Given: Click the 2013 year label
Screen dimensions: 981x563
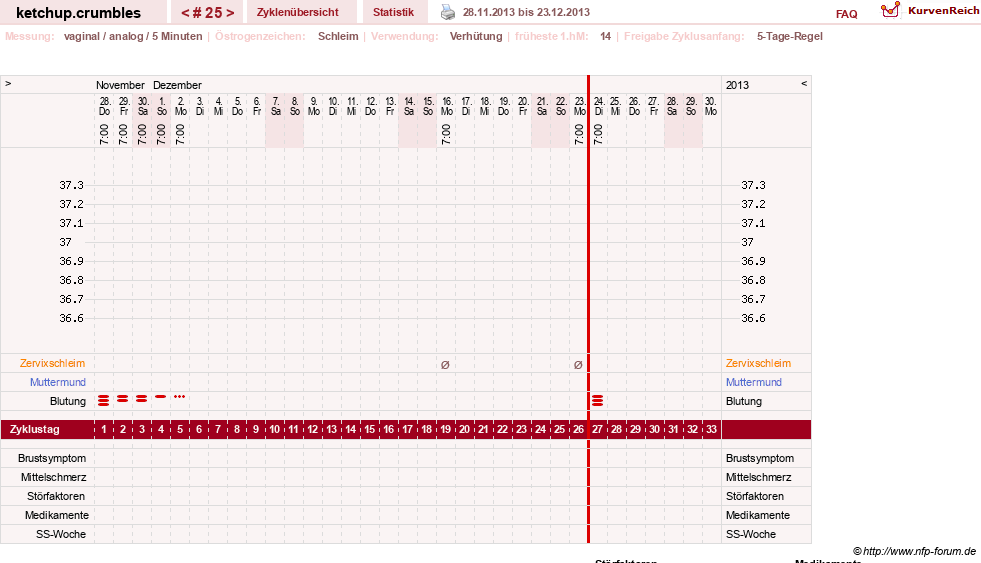Looking at the screenshot, I should (737, 85).
